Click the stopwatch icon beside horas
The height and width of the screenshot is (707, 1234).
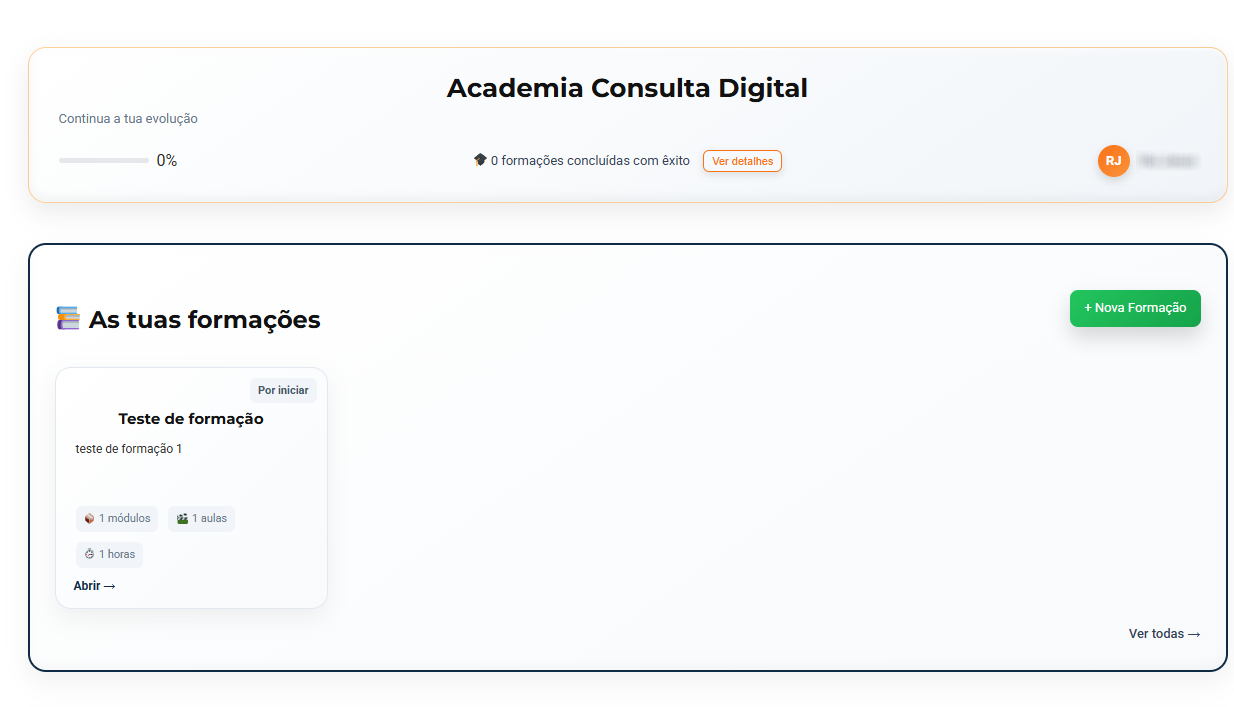(x=89, y=554)
